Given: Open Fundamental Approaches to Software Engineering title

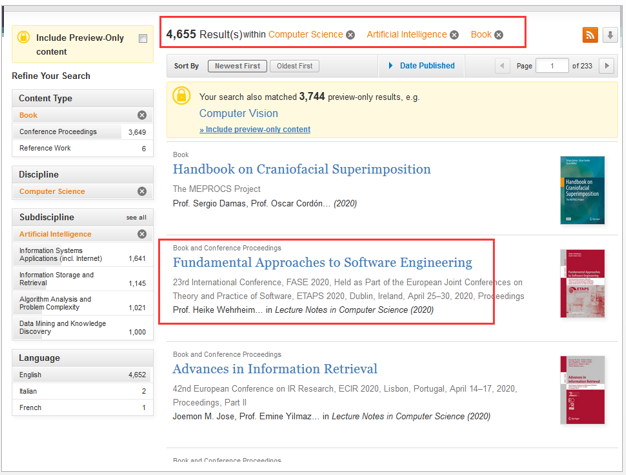Looking at the screenshot, I should 323,262.
